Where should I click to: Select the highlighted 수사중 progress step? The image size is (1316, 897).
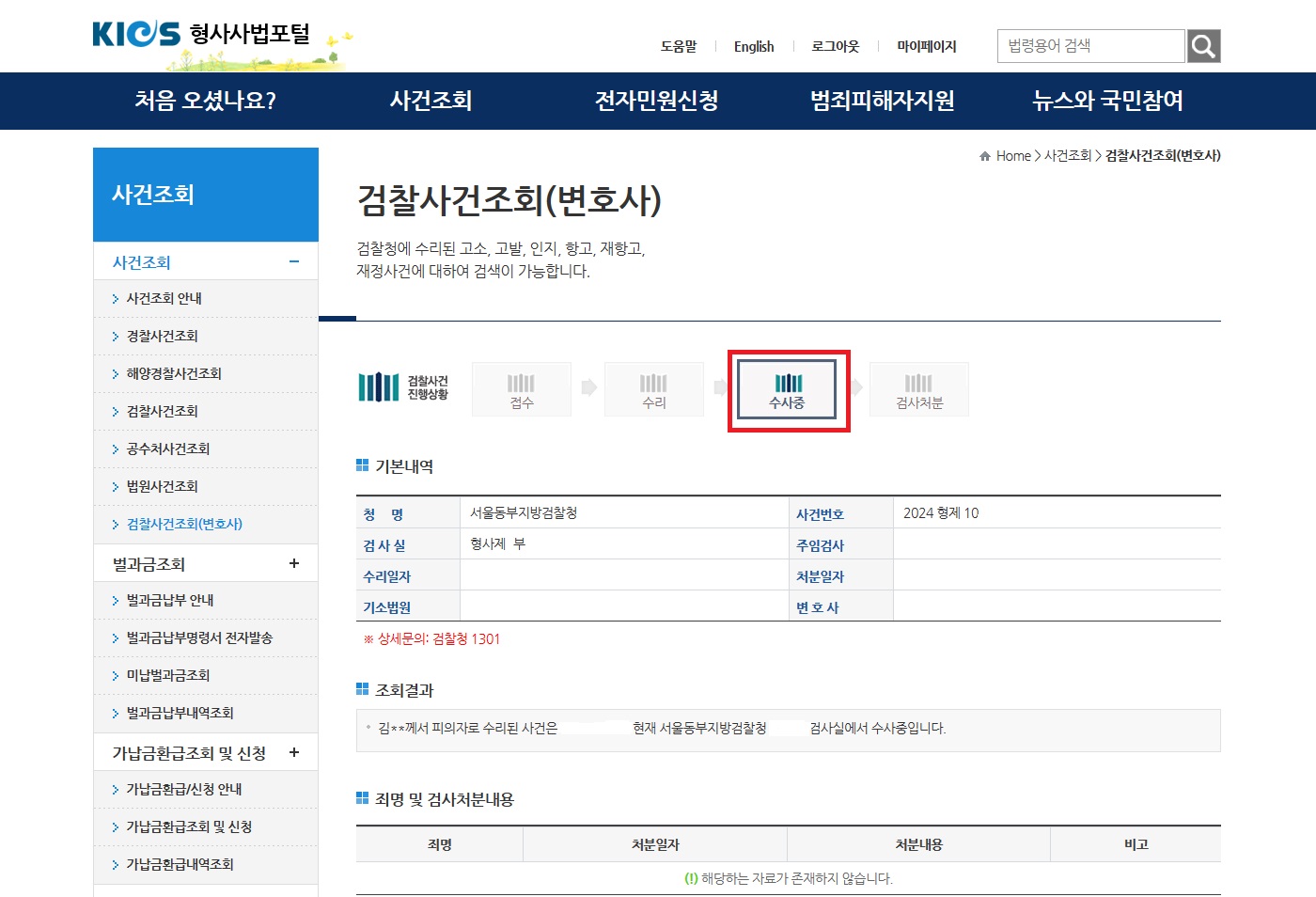point(789,390)
